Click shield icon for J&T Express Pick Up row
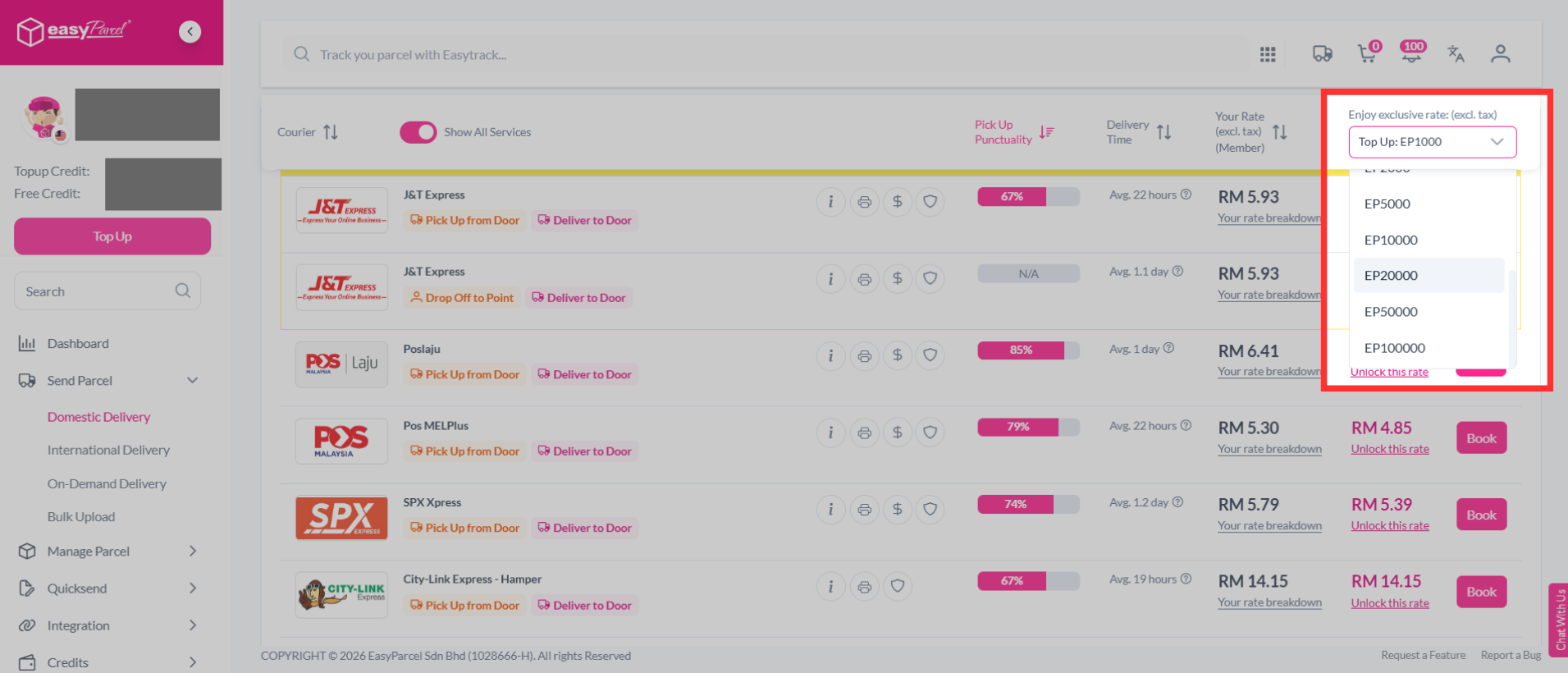Screen dimensions: 1568x673 (930, 202)
